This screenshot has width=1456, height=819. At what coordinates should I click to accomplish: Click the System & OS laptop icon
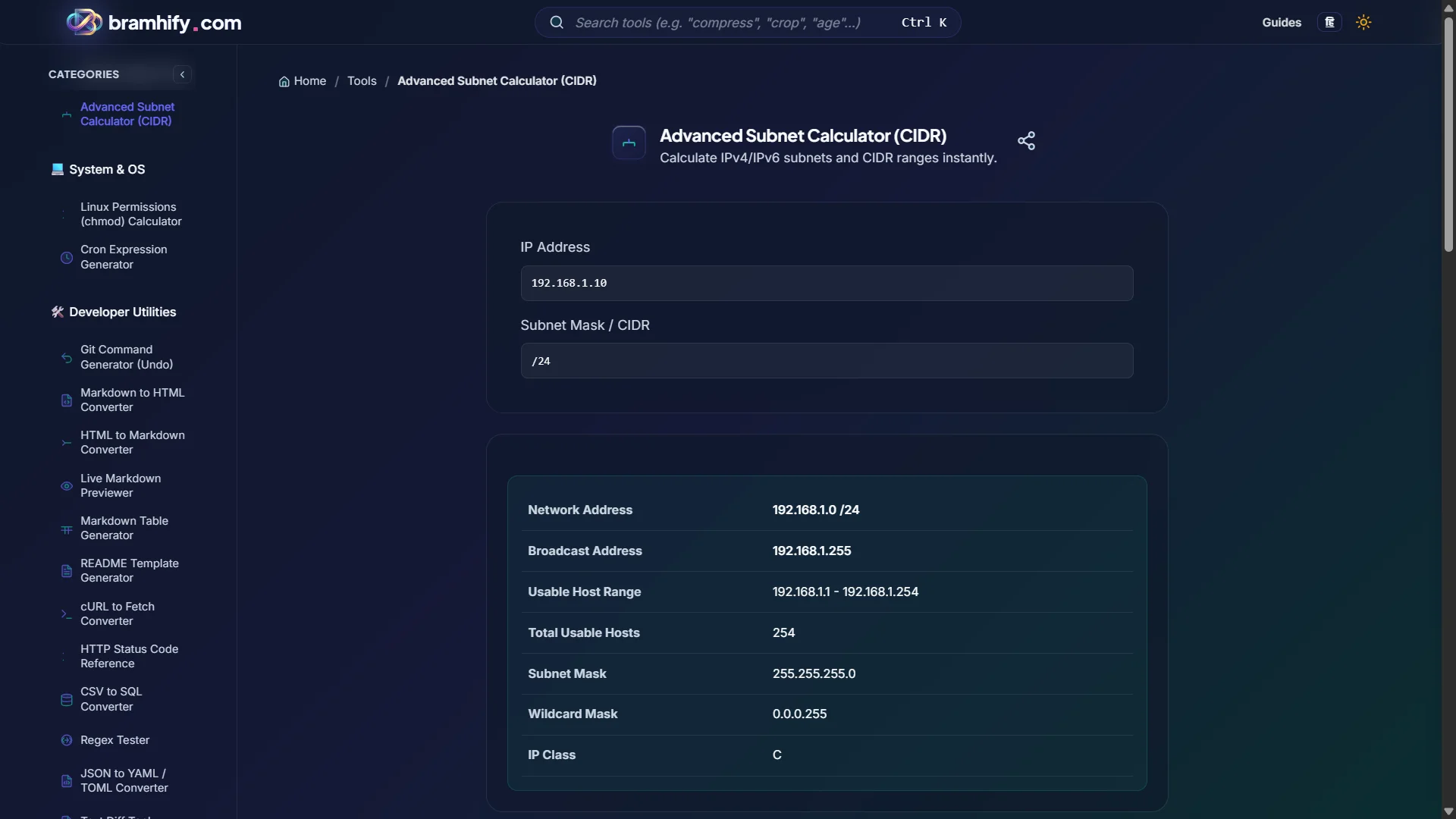coord(58,169)
